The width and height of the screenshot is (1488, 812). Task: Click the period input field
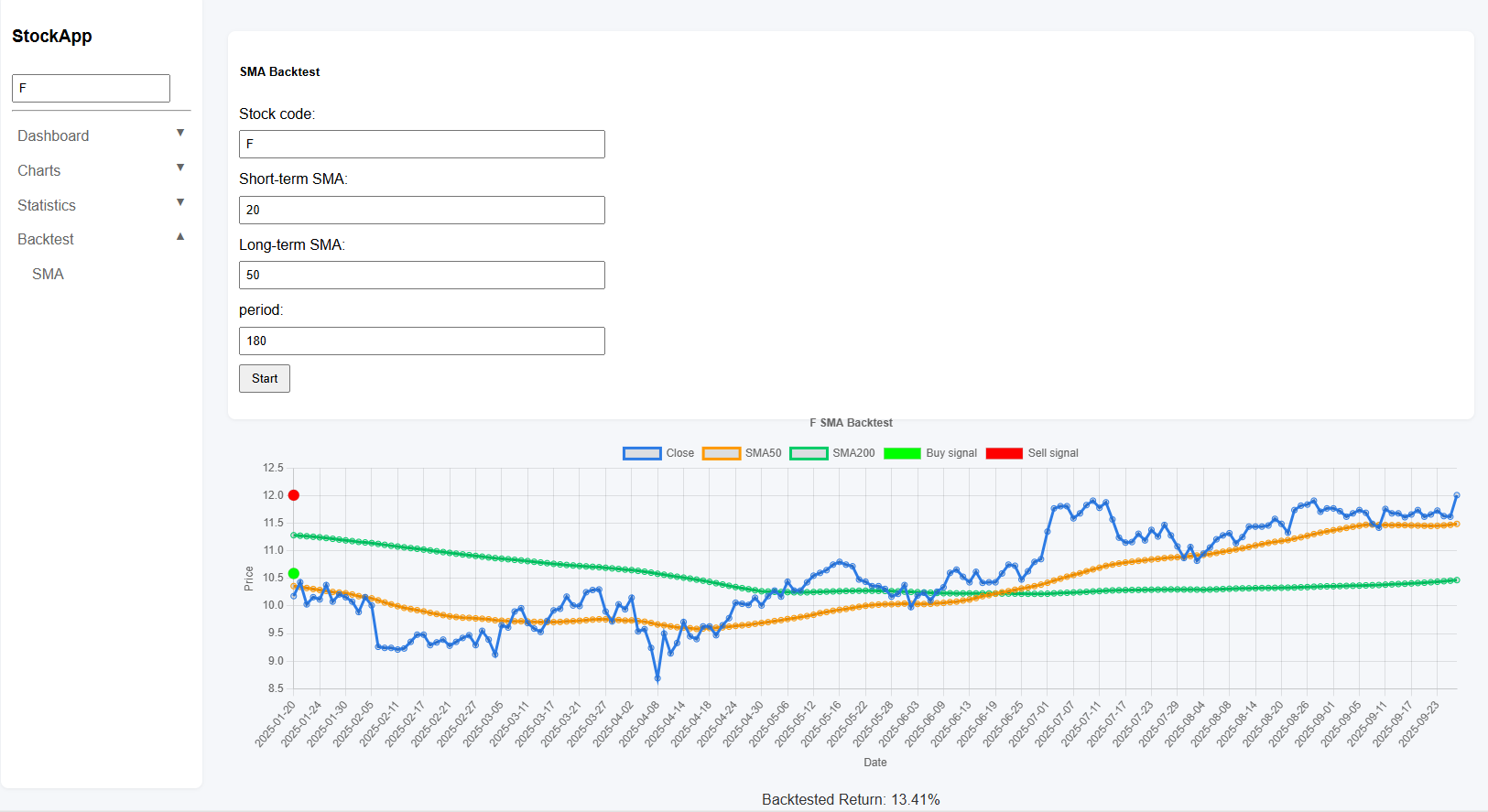click(421, 341)
